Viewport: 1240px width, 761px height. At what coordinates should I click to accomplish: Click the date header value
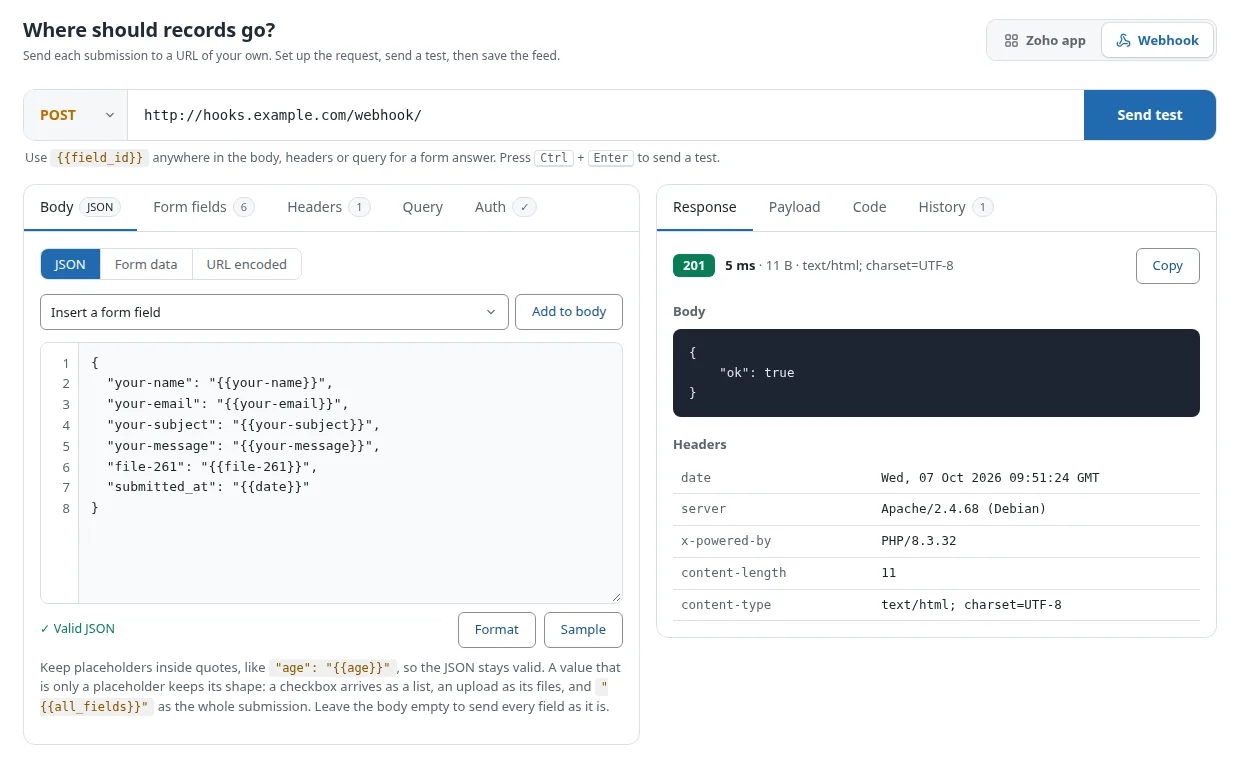990,478
